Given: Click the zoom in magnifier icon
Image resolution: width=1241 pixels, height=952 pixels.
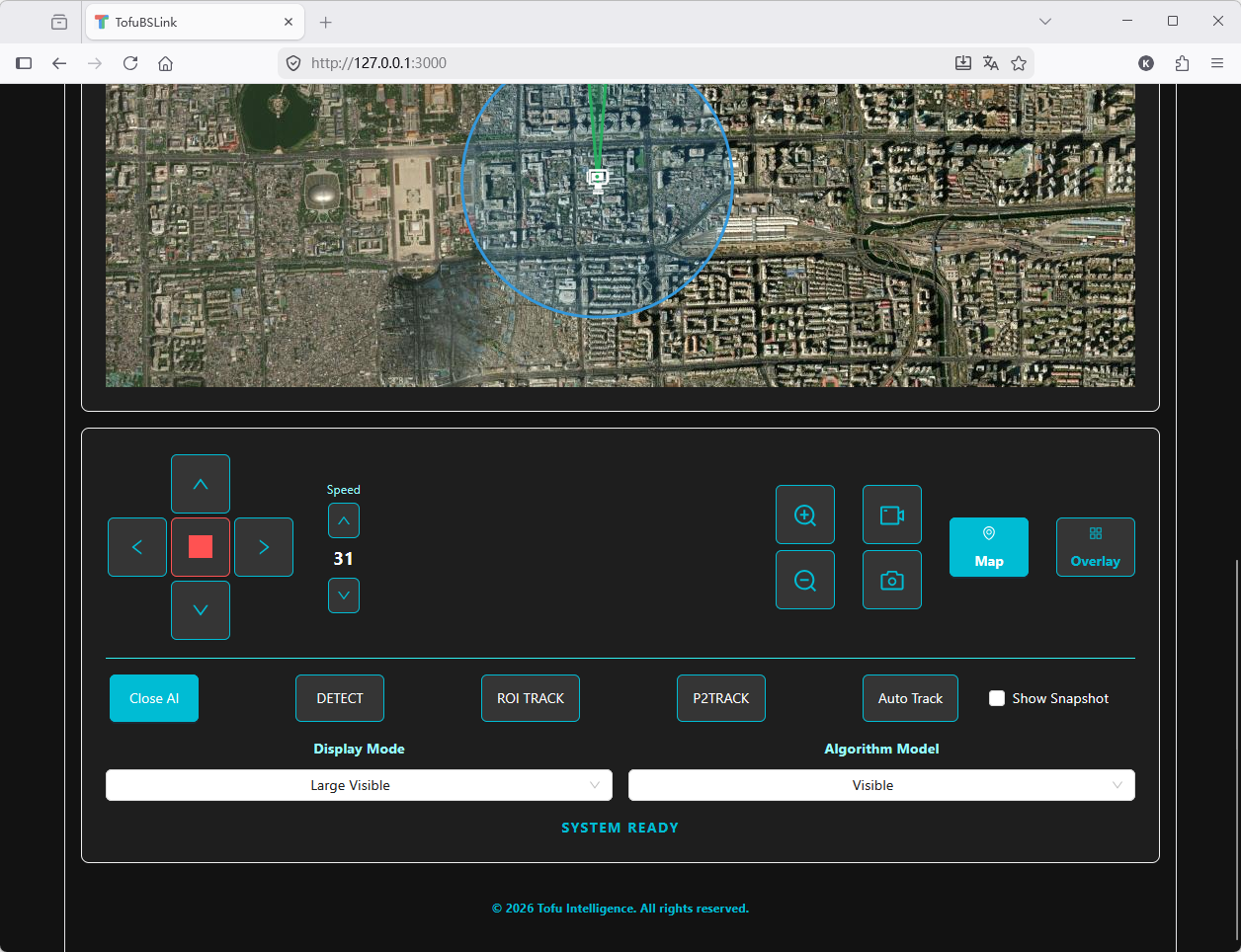Looking at the screenshot, I should click(x=805, y=515).
